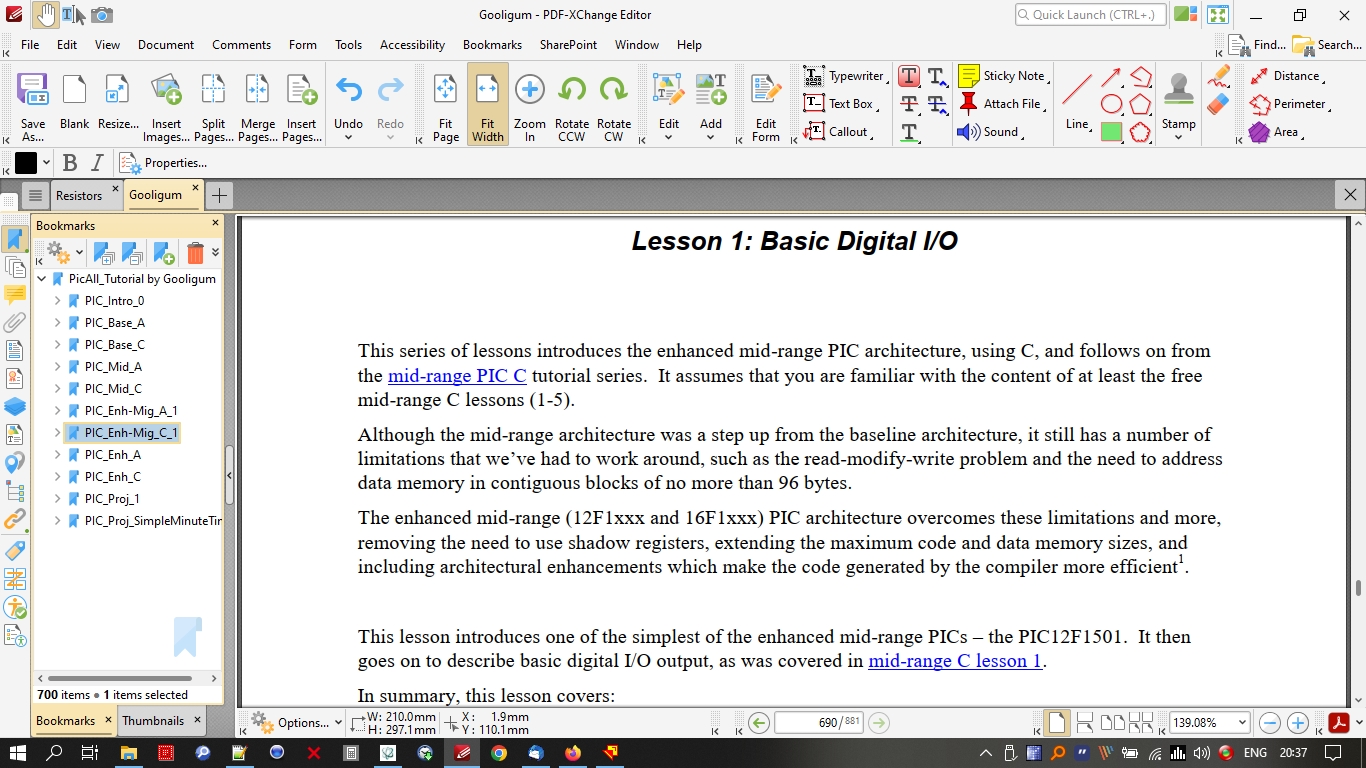Select the Eraser tool
1366x768 pixels.
[1218, 104]
